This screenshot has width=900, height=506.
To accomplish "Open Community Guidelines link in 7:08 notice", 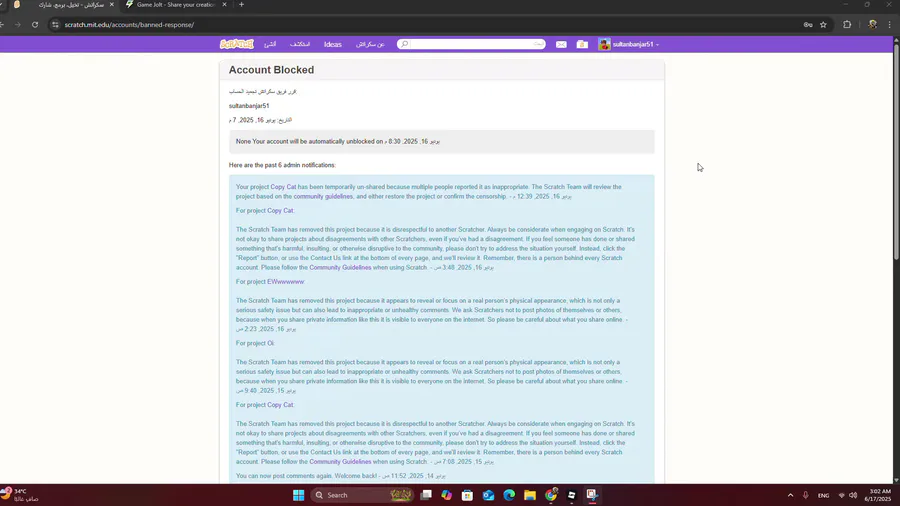I will tap(340, 461).
